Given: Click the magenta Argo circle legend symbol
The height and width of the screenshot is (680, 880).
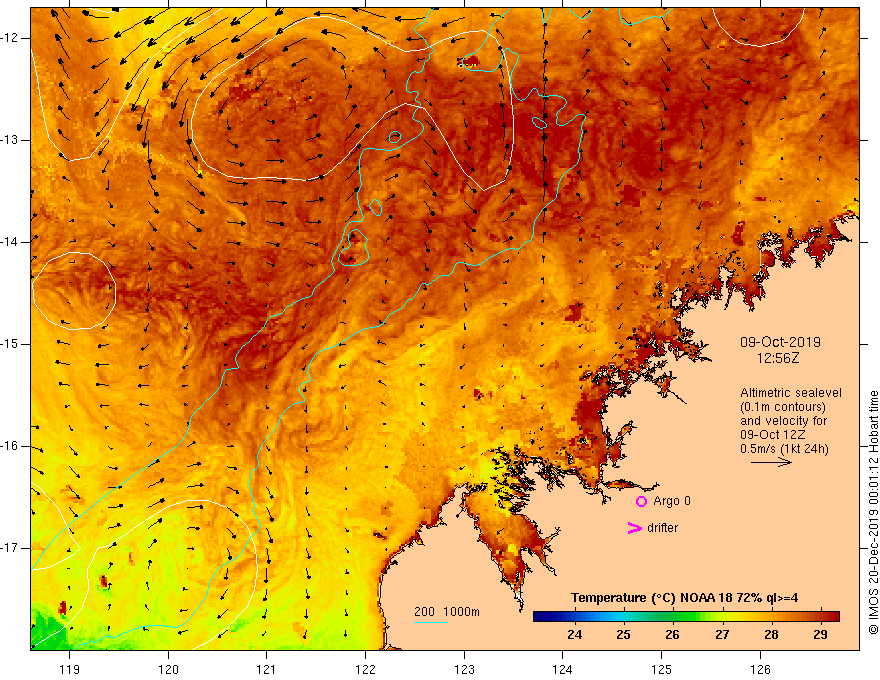Looking at the screenshot, I should click(641, 501).
